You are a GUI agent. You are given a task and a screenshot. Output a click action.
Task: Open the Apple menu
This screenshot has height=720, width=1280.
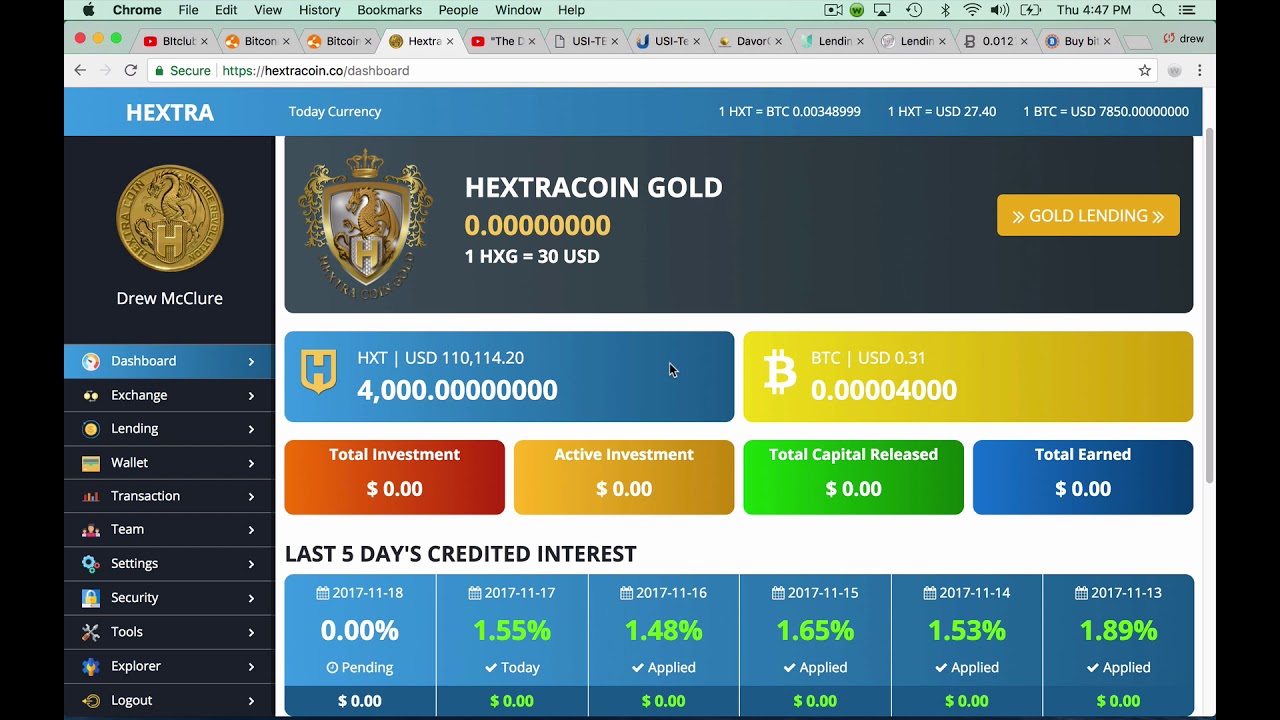[88, 10]
